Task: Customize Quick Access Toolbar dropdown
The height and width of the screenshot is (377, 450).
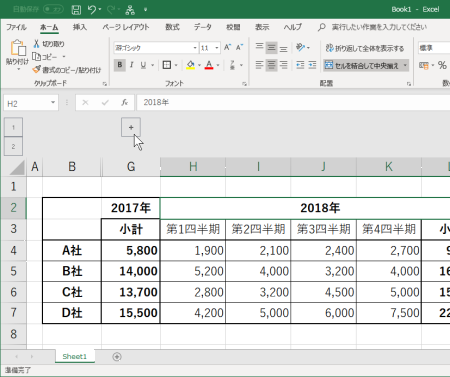Action: tap(145, 10)
